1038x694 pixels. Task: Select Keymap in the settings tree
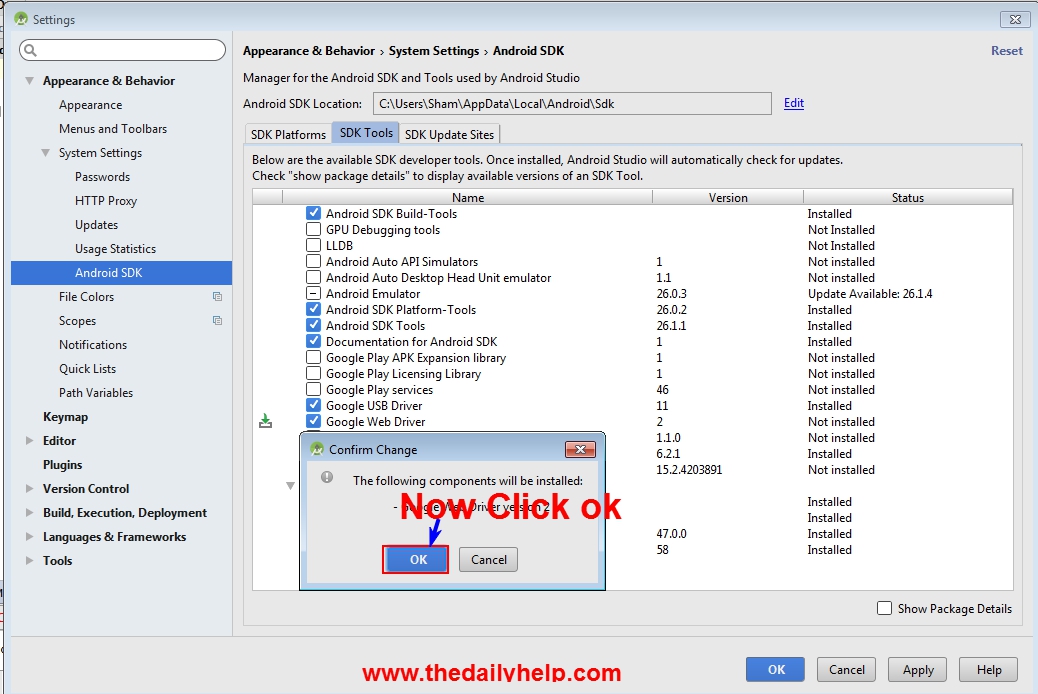point(65,417)
